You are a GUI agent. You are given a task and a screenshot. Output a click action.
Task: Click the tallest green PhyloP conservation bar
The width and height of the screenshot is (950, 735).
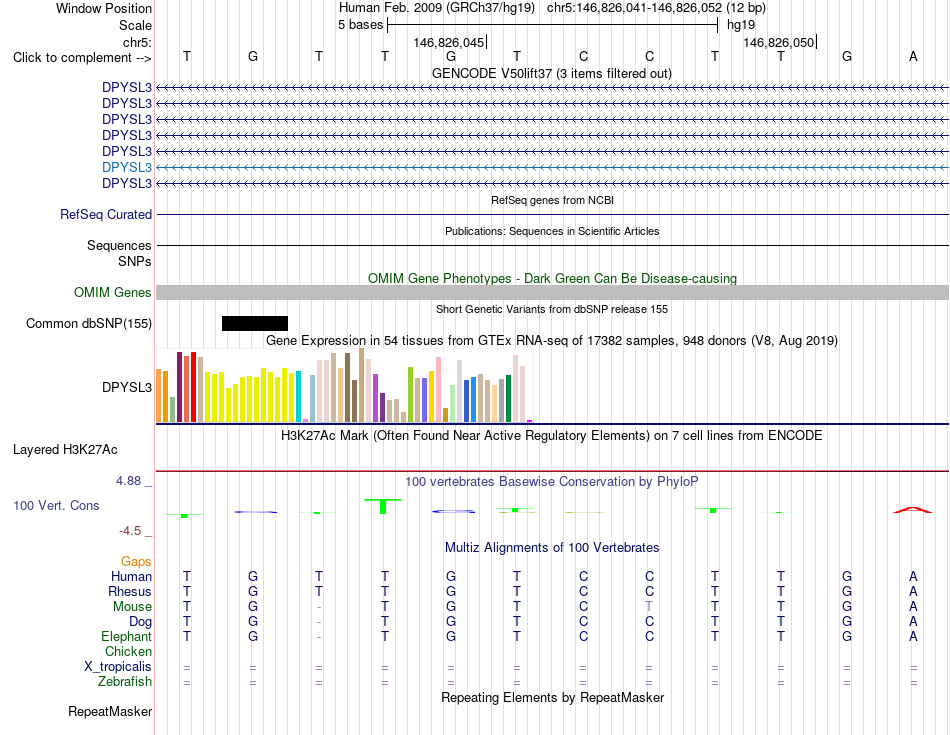[383, 506]
